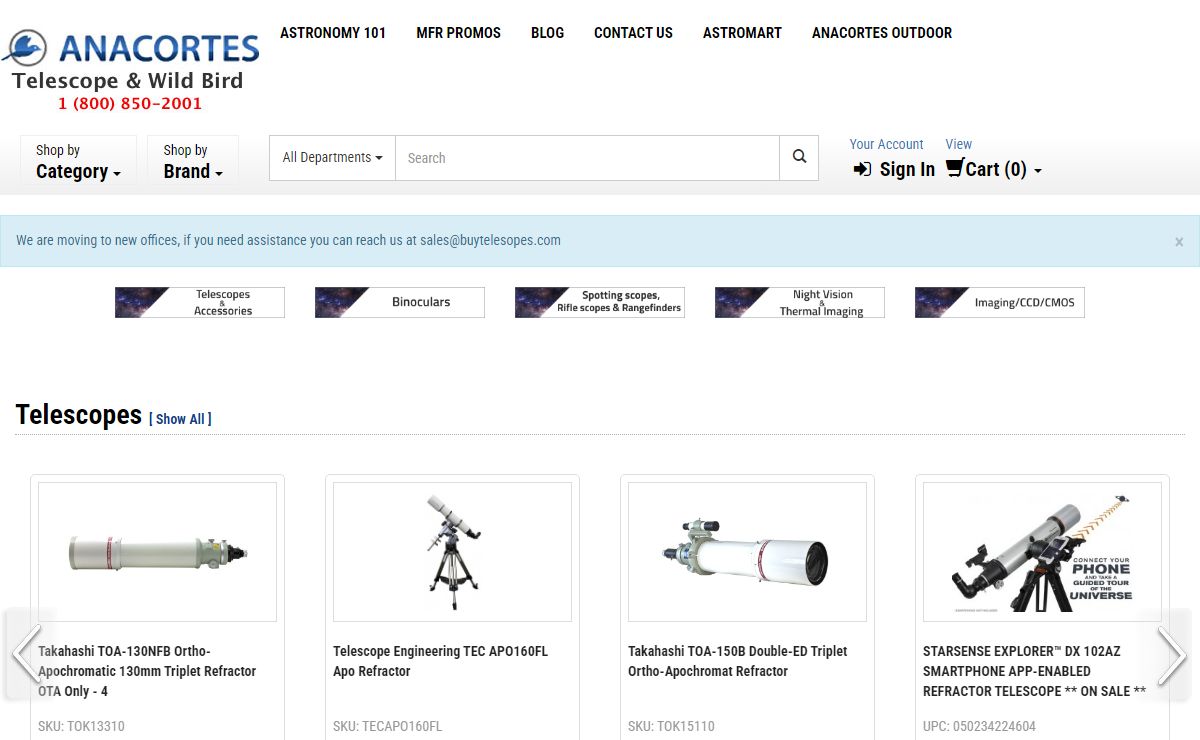
Task: Click Takahashi TOA-130NFB product image
Action: (x=157, y=552)
